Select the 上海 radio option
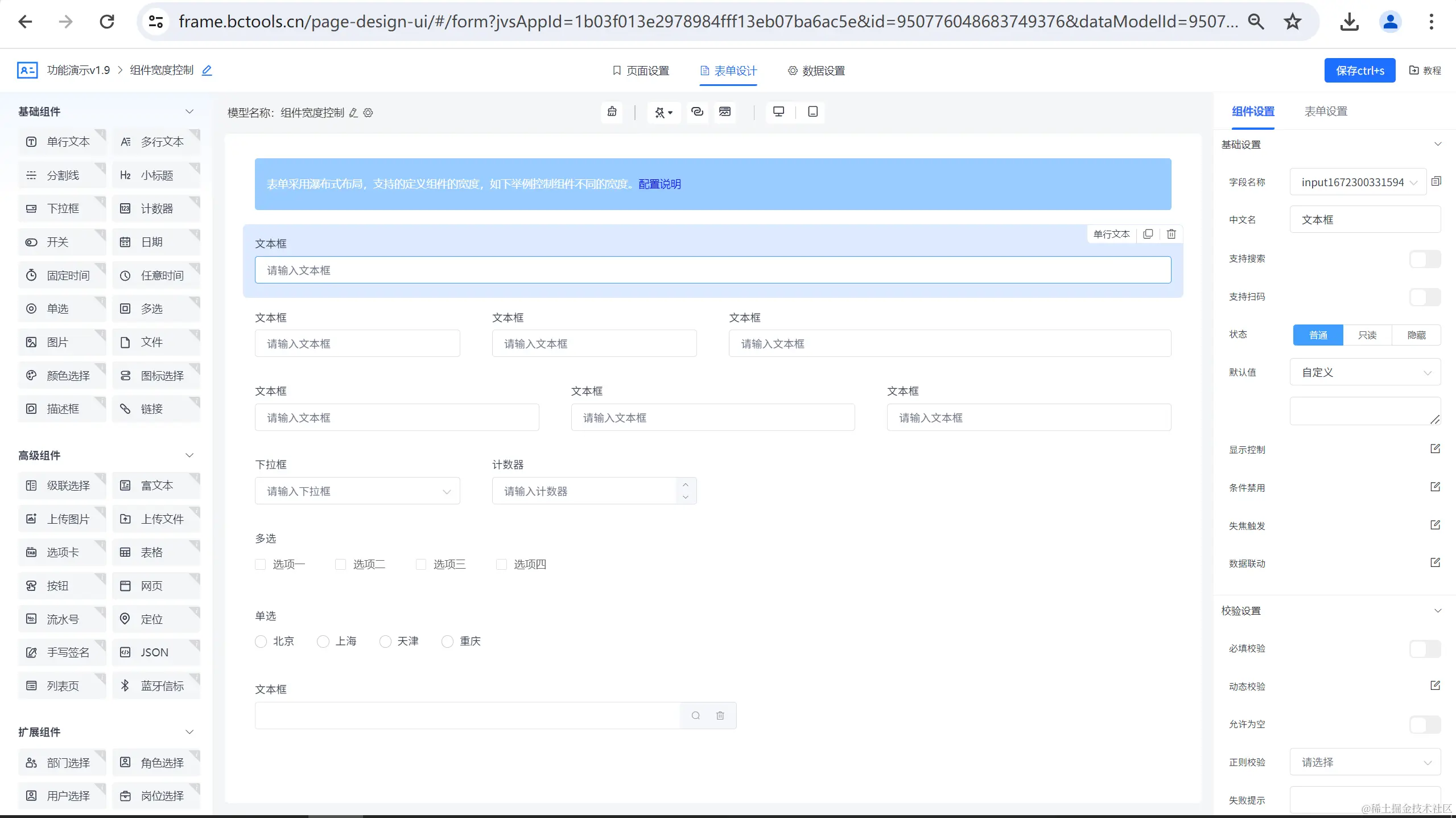Image resolution: width=1456 pixels, height=818 pixels. tap(323, 642)
